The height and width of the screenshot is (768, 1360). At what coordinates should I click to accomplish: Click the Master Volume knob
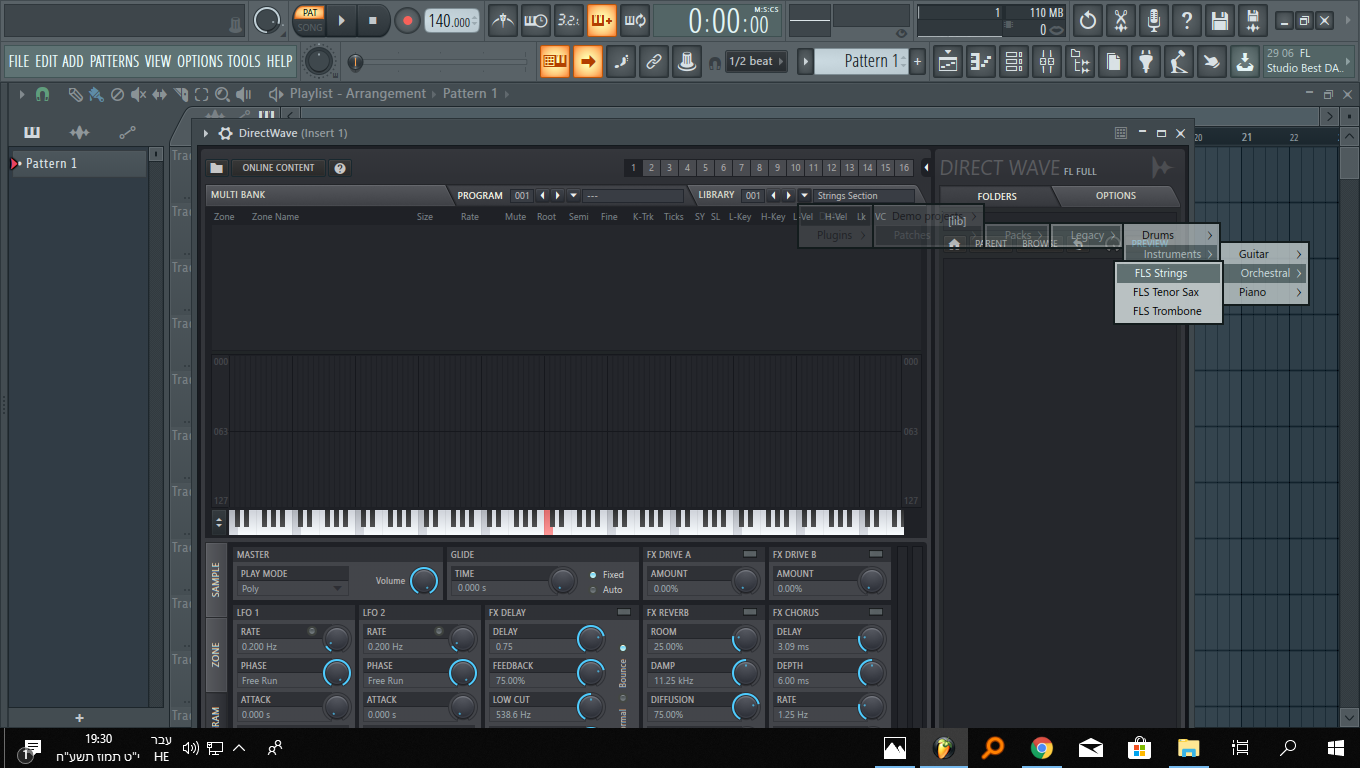tap(424, 581)
